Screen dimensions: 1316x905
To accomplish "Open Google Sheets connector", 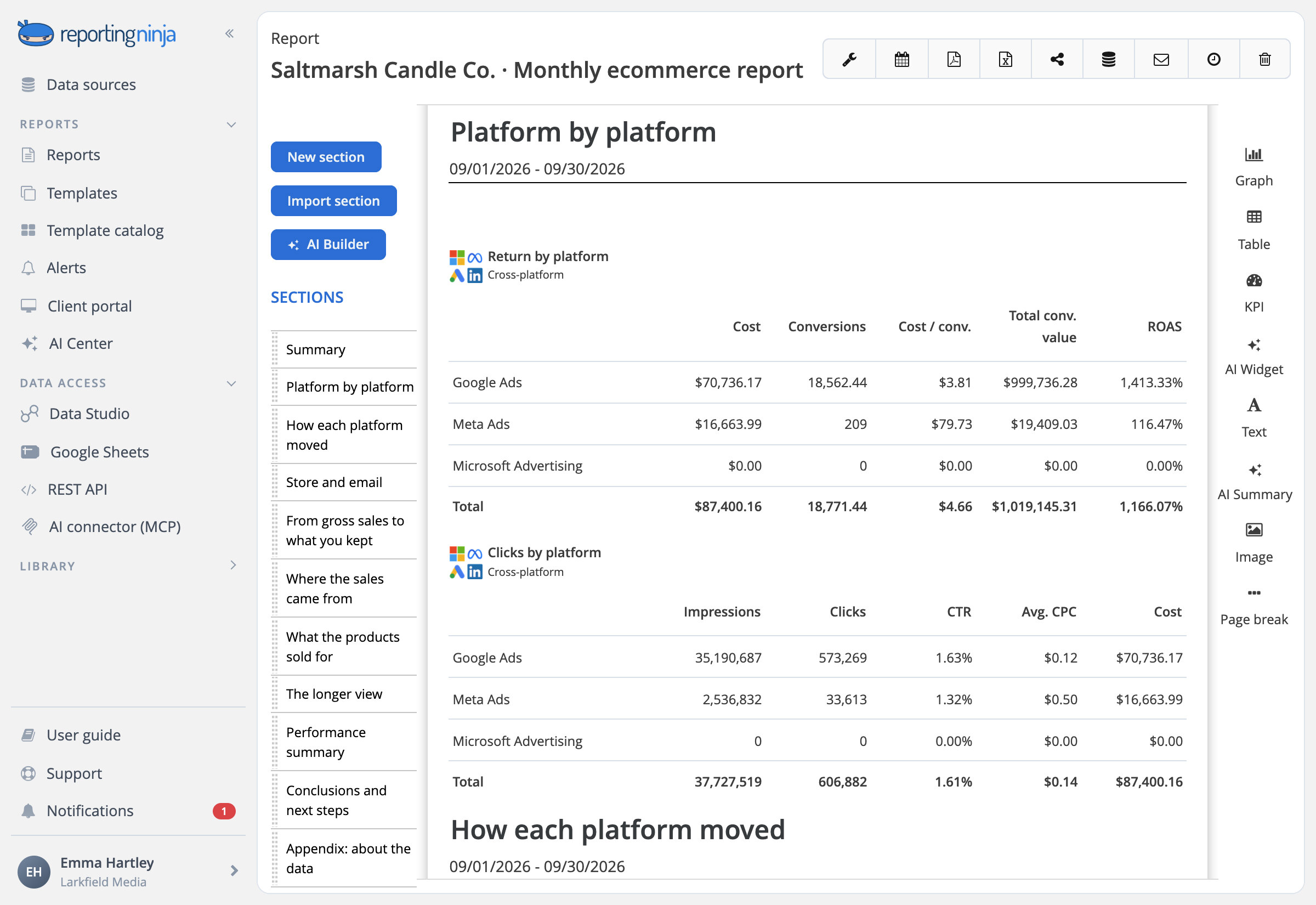I will pos(86,452).
